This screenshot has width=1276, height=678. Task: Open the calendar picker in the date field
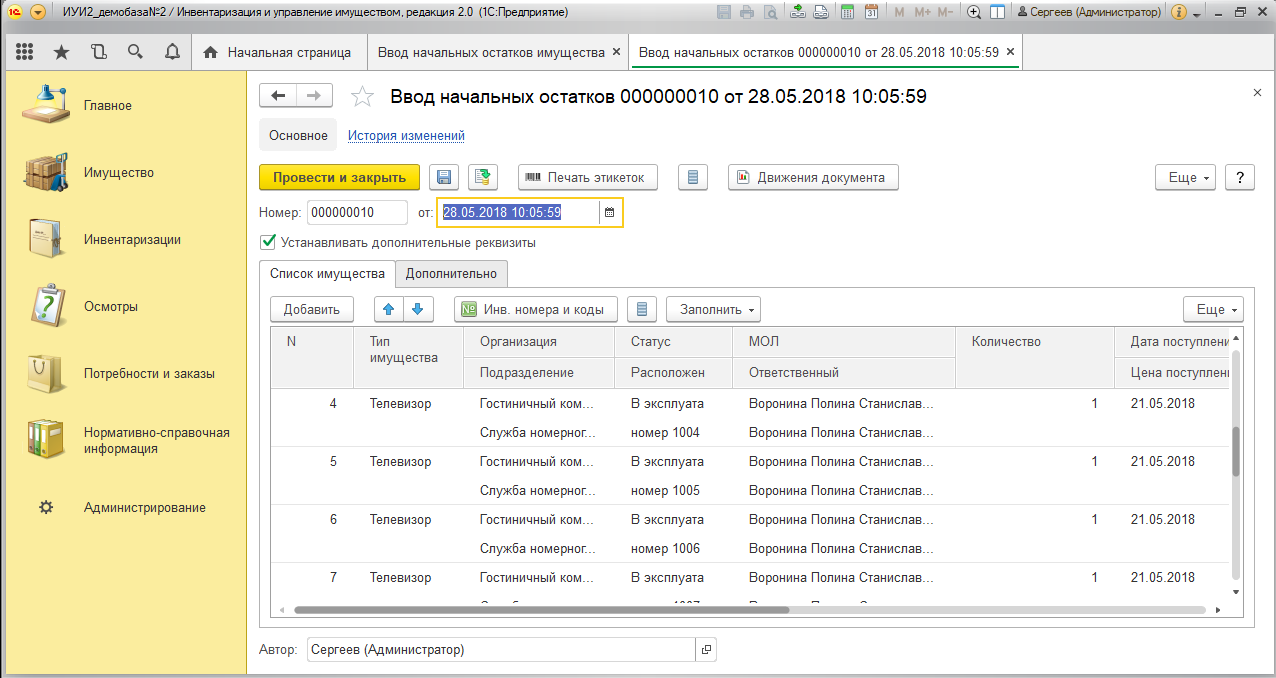pos(609,212)
